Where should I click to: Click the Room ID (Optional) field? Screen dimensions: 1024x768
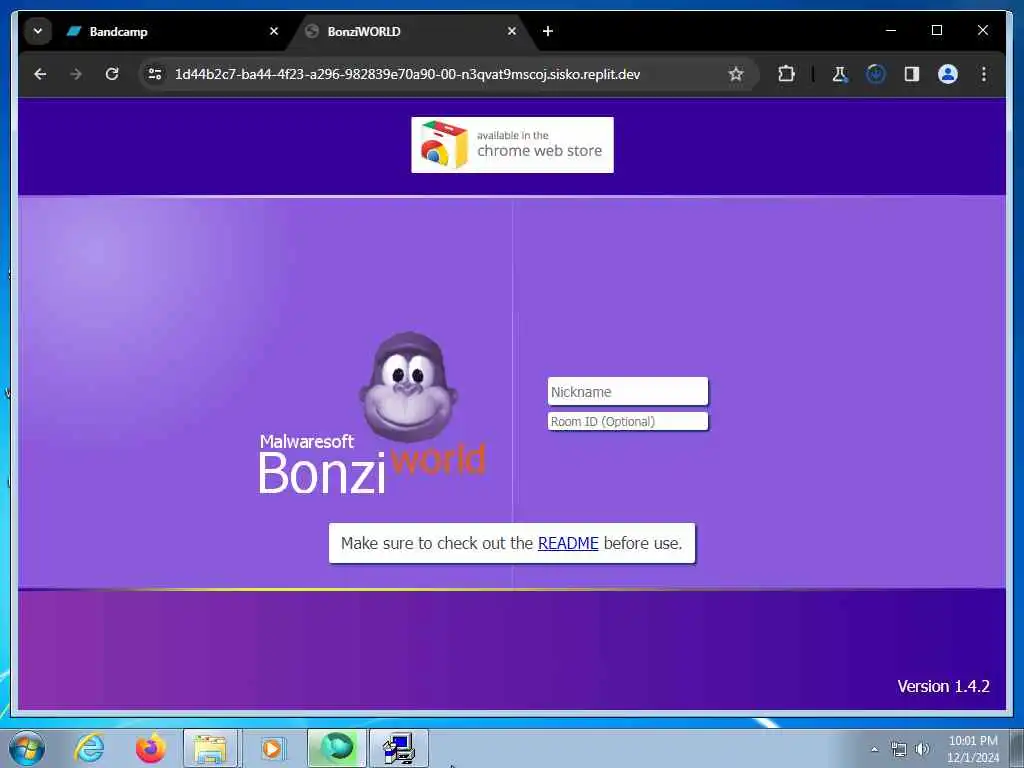628,421
